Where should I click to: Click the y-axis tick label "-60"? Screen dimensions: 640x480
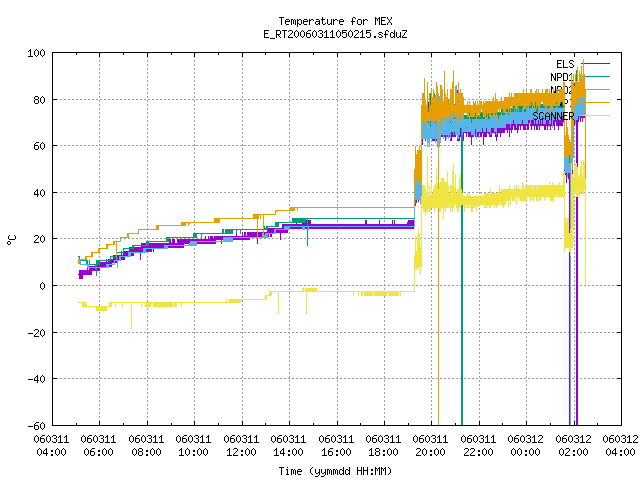[x=36, y=426]
